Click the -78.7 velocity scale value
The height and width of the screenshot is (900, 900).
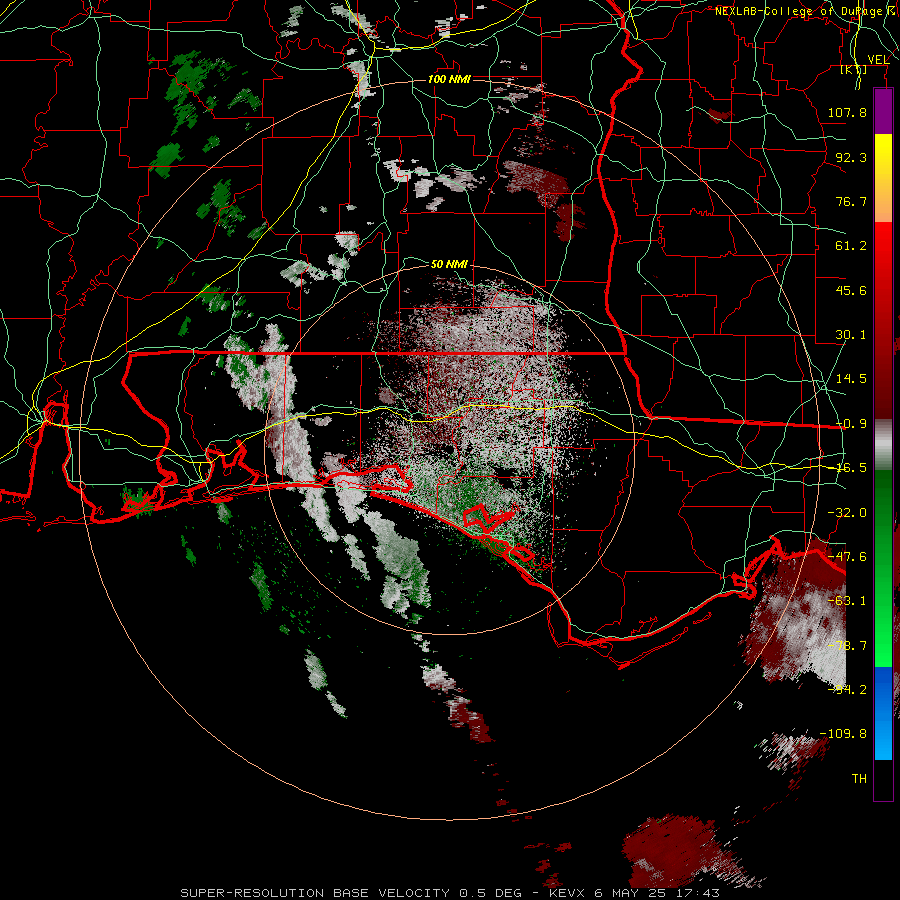coord(847,646)
